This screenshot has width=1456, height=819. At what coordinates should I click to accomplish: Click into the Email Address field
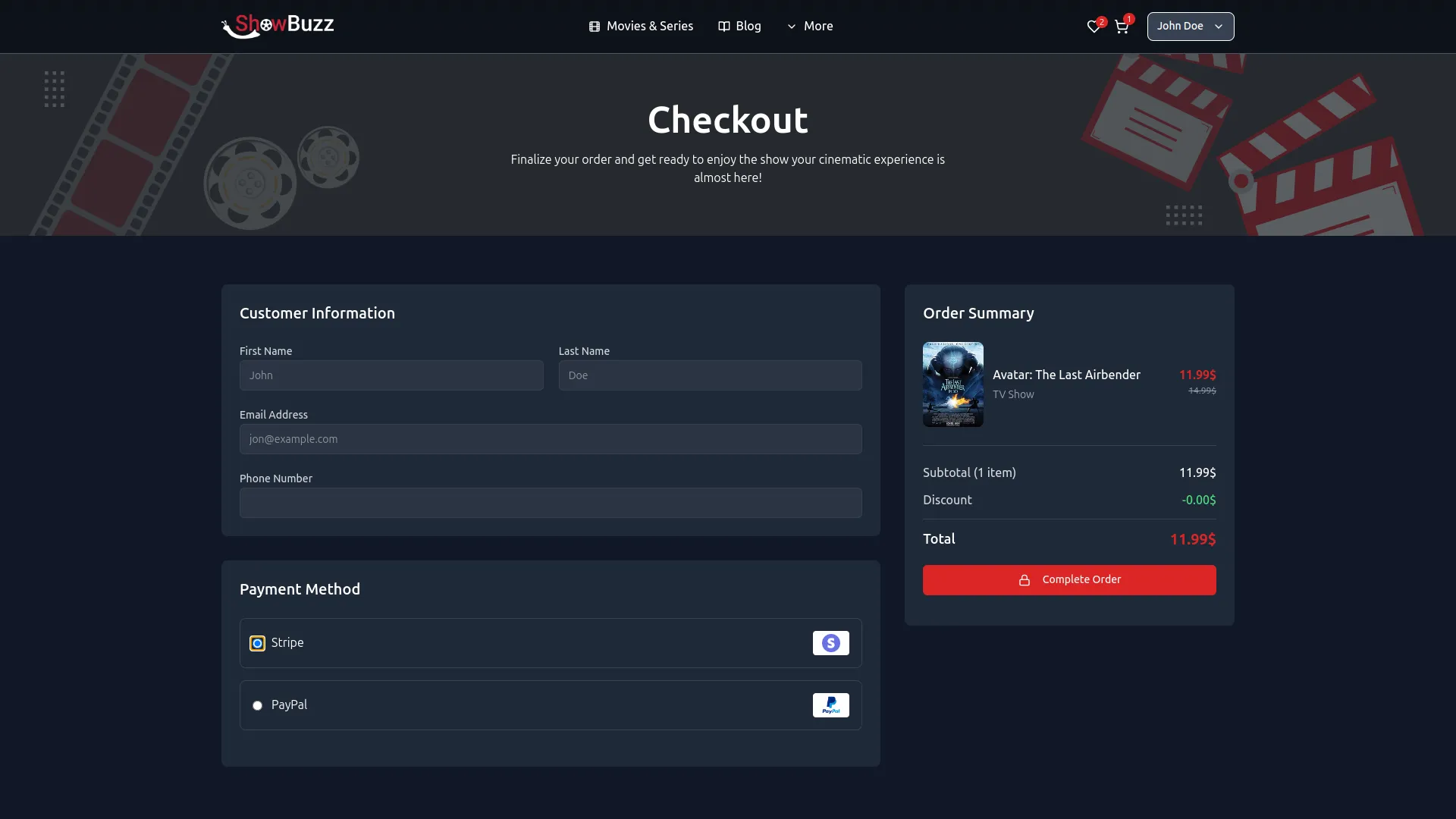point(551,439)
